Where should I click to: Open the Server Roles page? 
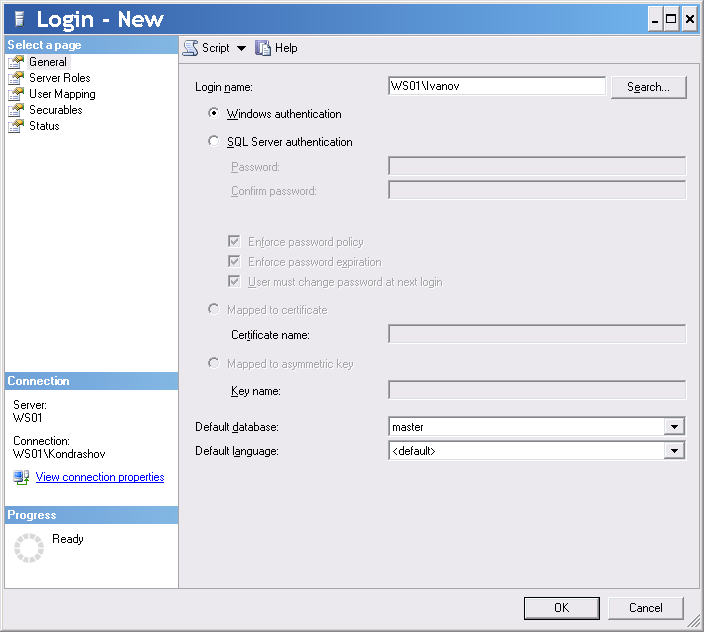point(60,78)
